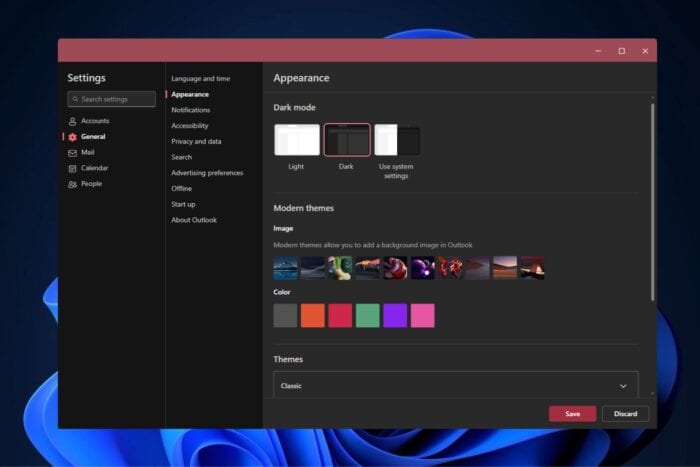Screen dimensions: 700x467
Task: Click the Calendar icon in sidebar
Action: [x=72, y=168]
